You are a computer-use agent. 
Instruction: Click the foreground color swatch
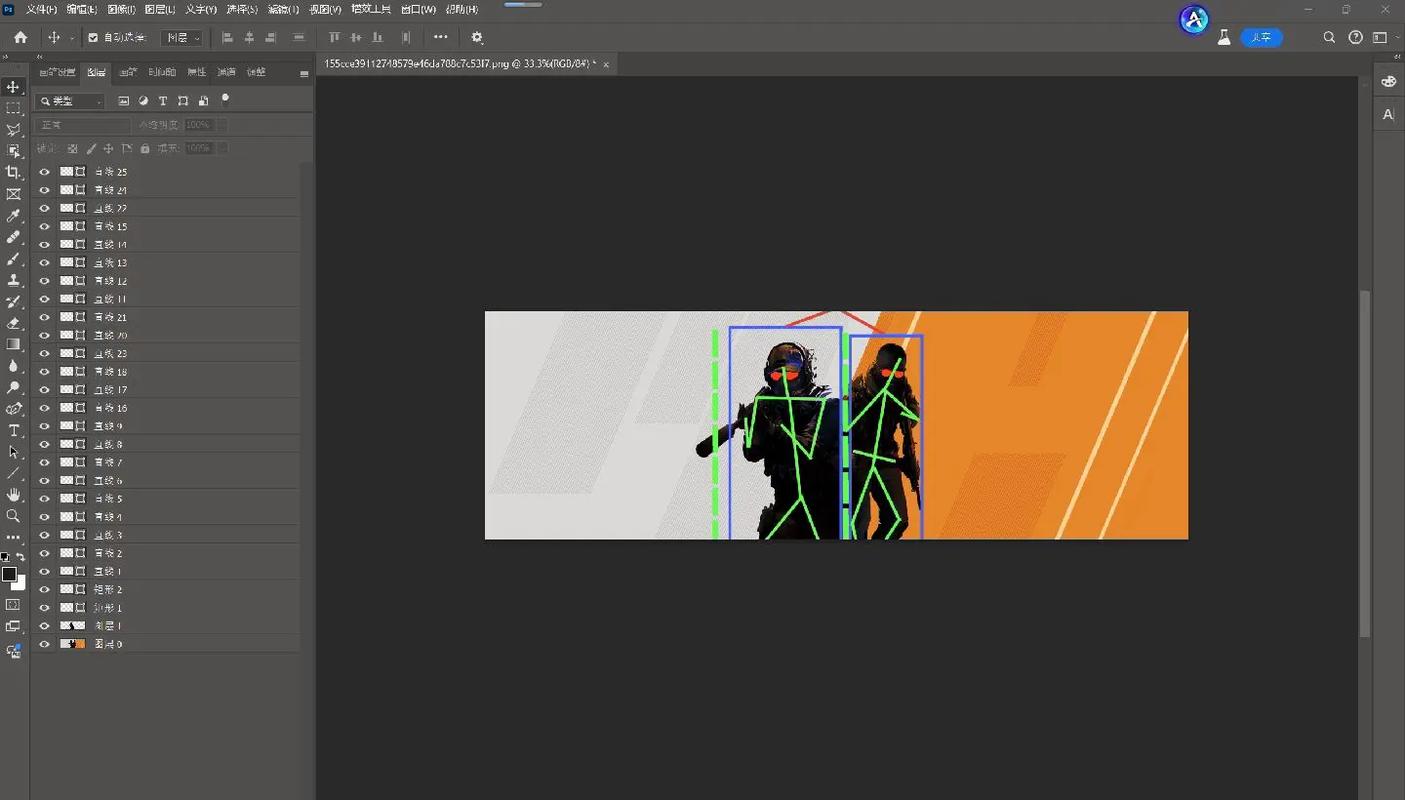[9, 574]
